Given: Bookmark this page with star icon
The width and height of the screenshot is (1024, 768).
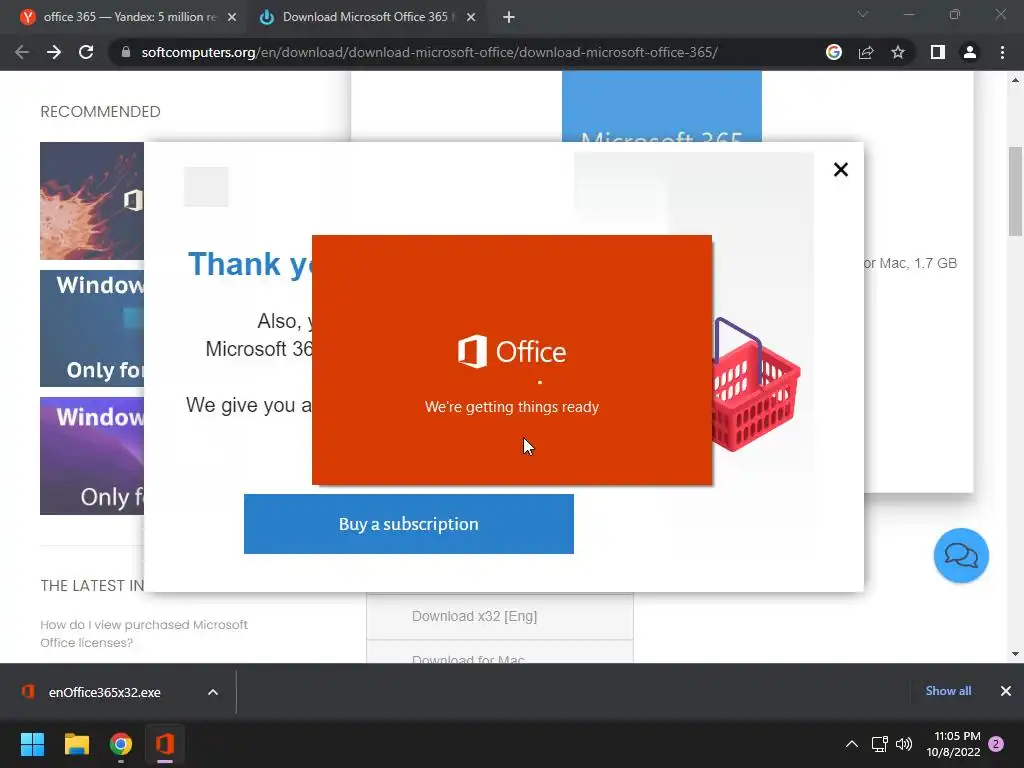Looking at the screenshot, I should [898, 52].
